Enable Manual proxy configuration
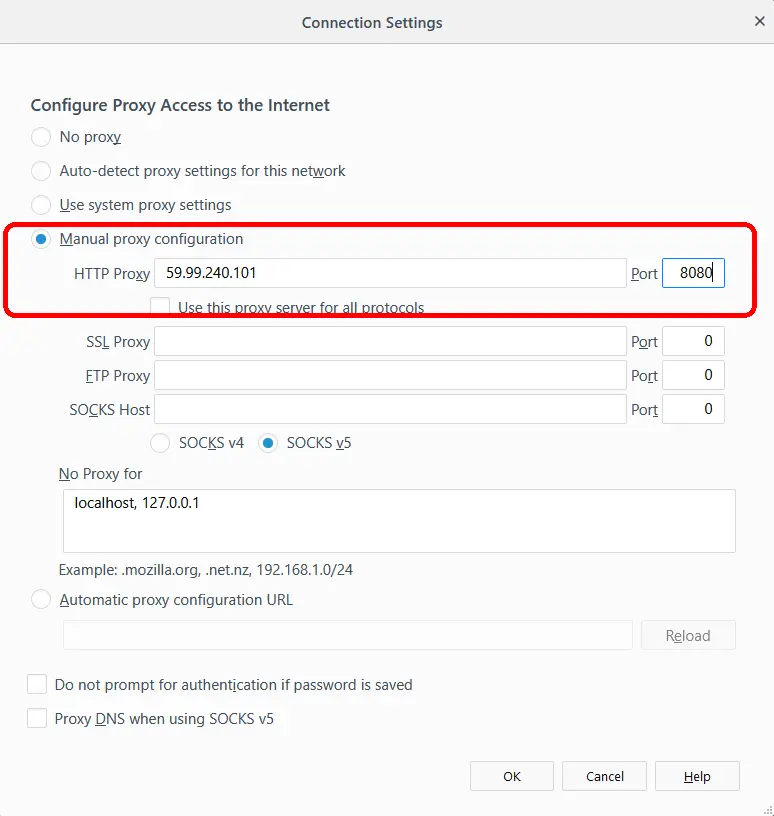This screenshot has height=816, width=774. point(40,239)
